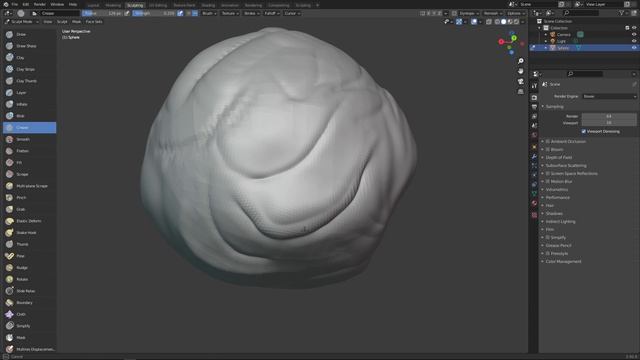
Task: Select the Crease brush tool
Action: coord(29,128)
